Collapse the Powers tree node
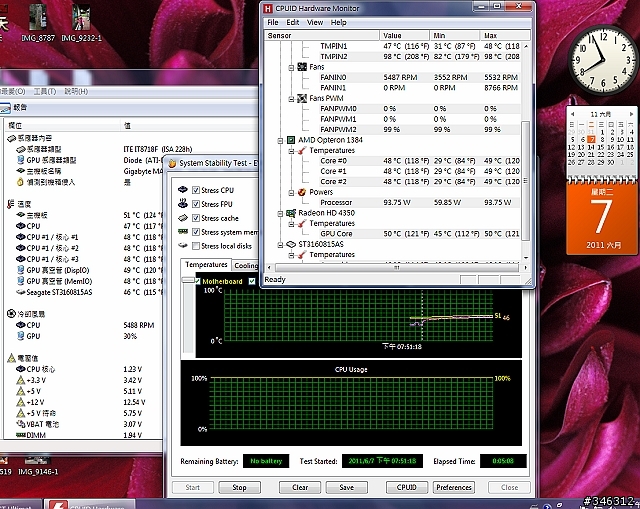640x509 pixels. click(x=291, y=193)
